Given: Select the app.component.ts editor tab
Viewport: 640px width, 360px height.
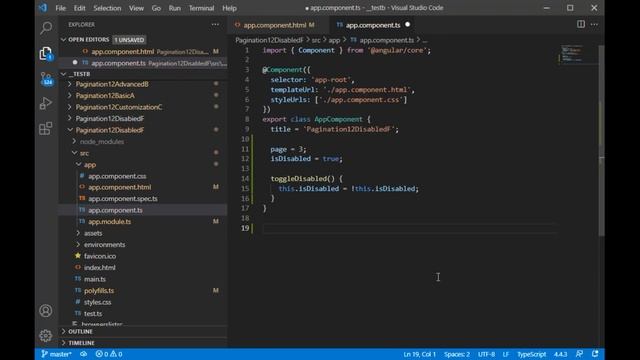Looking at the screenshot, I should click(373, 25).
